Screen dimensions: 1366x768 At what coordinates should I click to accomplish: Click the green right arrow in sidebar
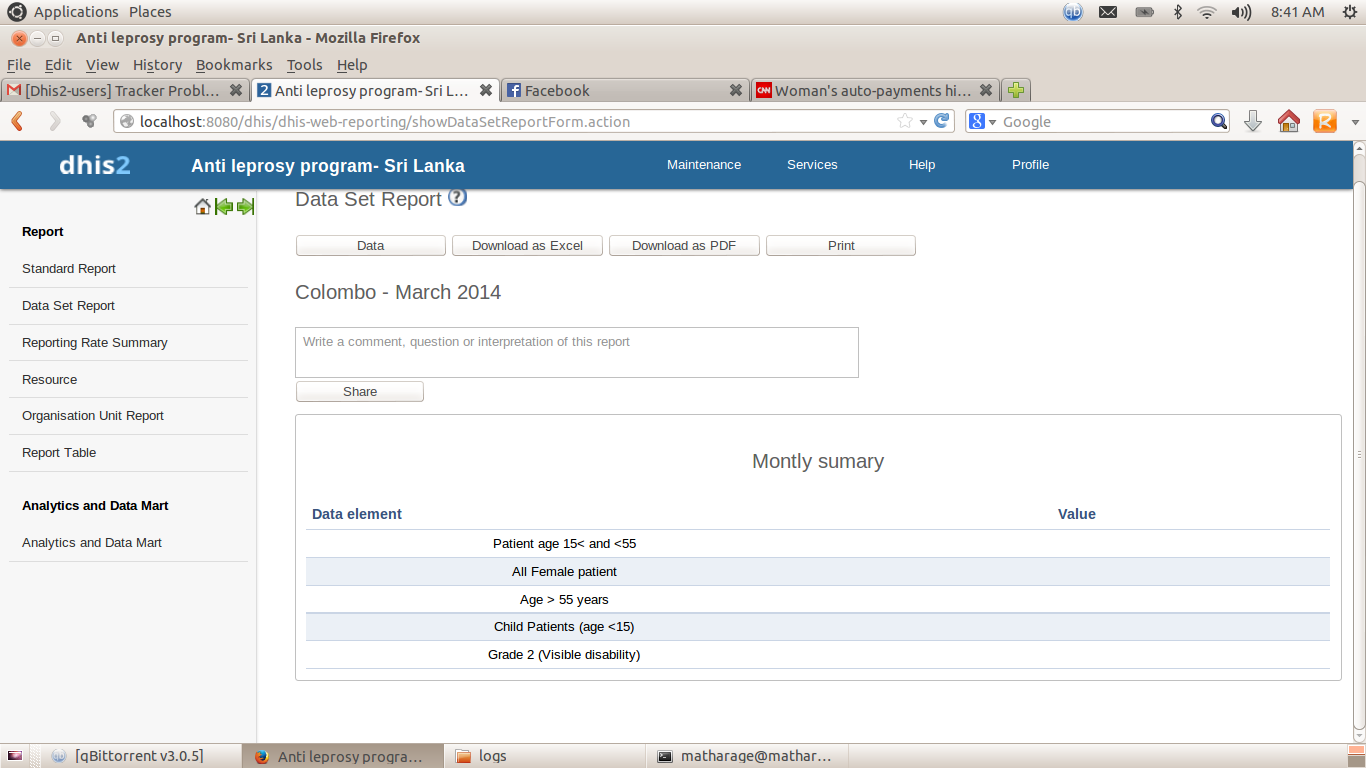pos(245,207)
